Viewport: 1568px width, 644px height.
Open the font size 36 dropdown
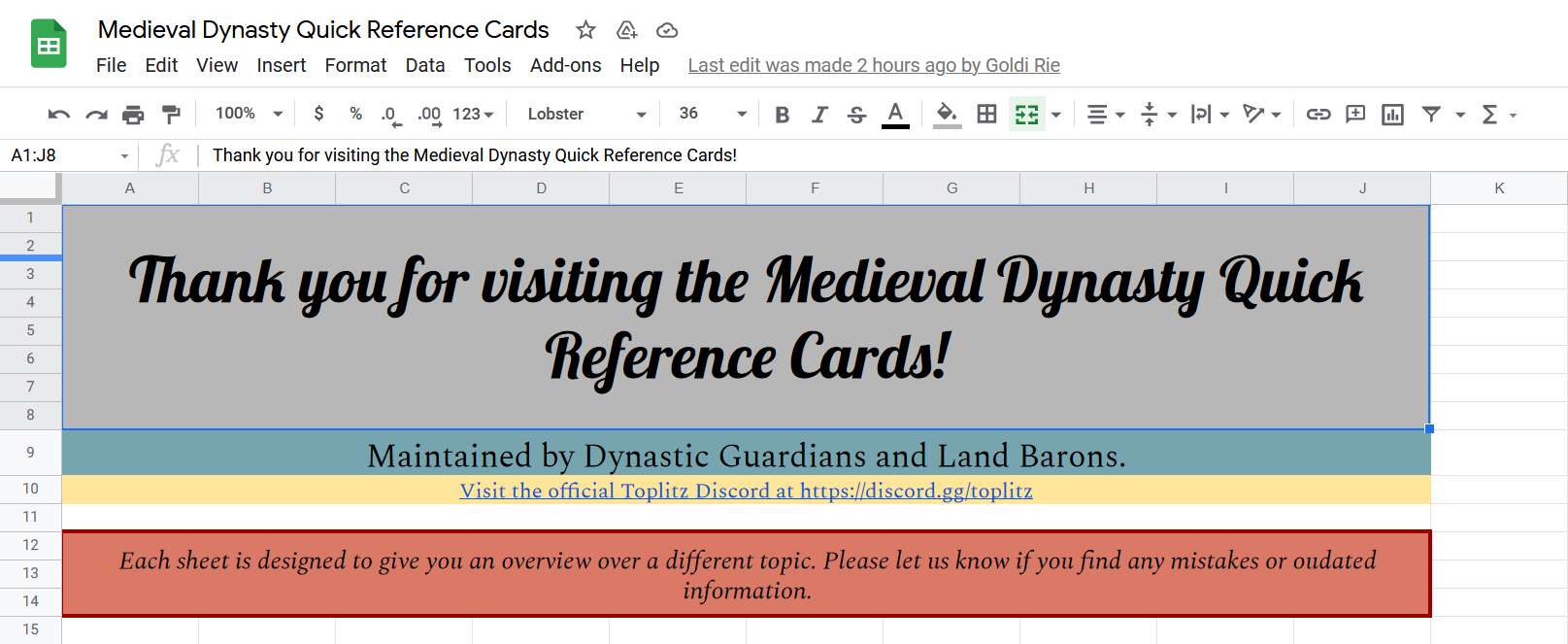pyautogui.click(x=713, y=114)
